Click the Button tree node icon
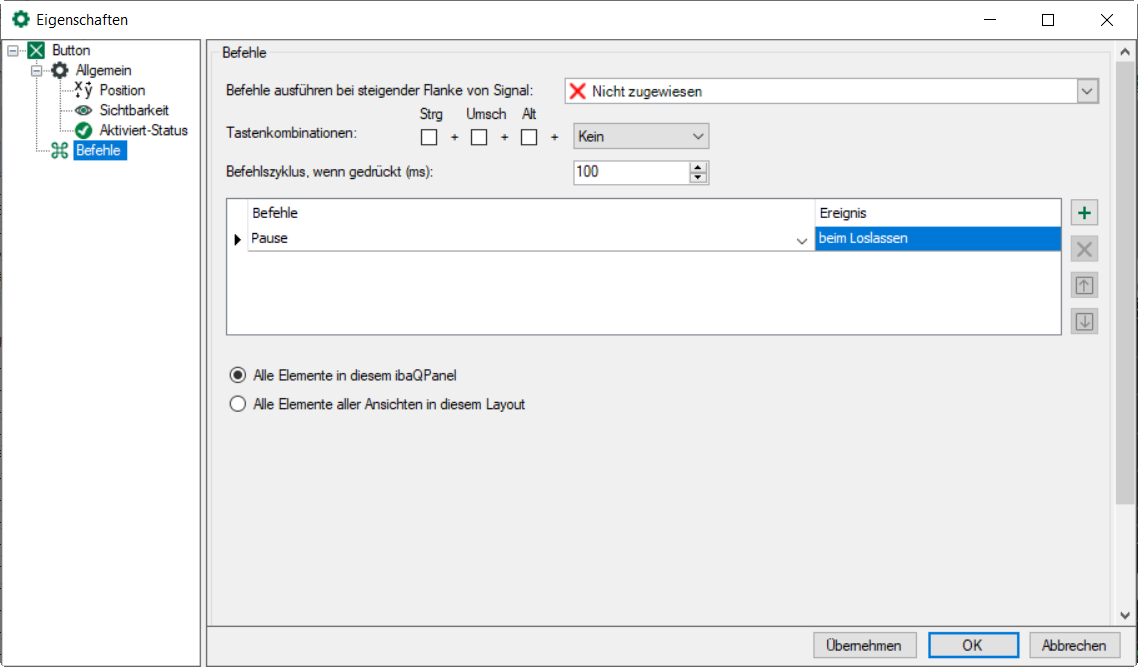The image size is (1138, 667). pos(36,50)
